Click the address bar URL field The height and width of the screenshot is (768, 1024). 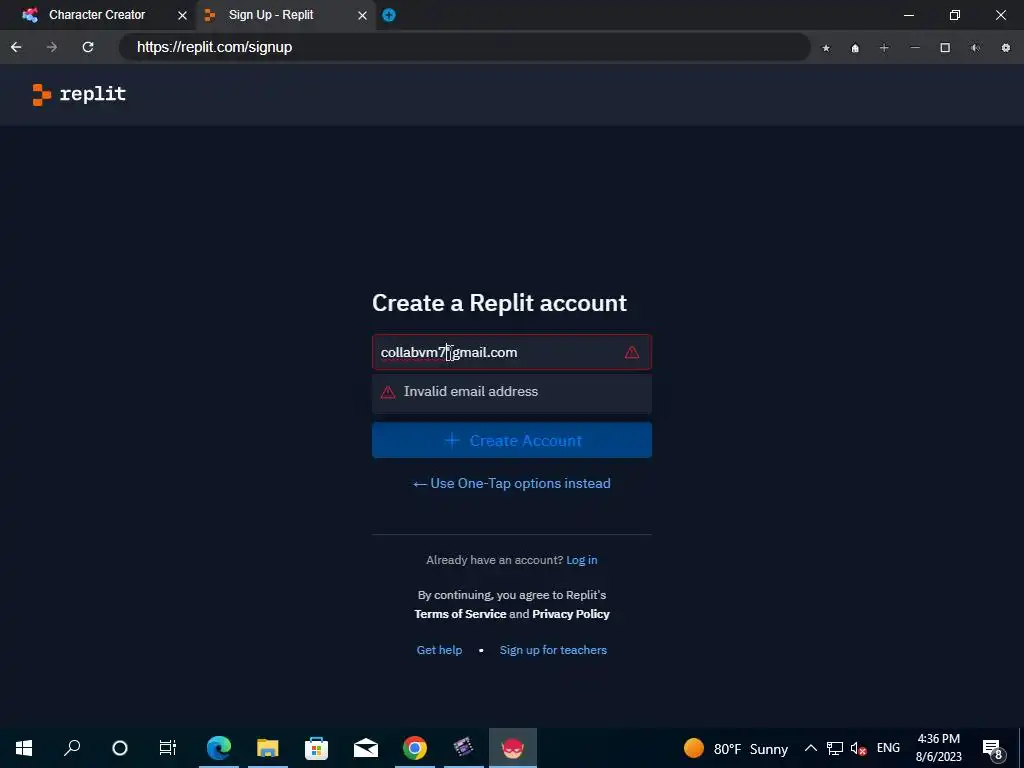point(464,47)
